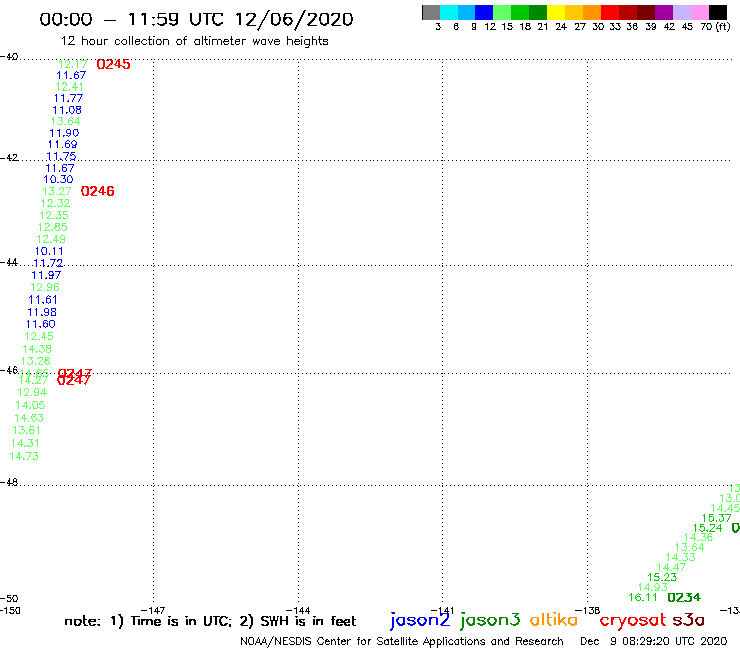Viewport: 740px width, 650px height.
Task: Click the 11.61 wave height reading
Action: 43,300
